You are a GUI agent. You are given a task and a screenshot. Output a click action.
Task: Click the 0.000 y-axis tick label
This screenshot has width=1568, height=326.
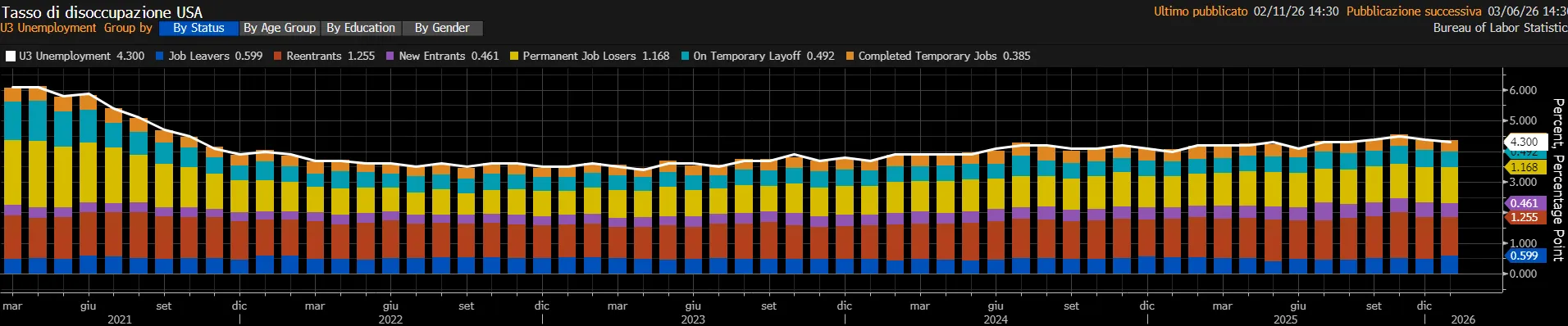click(x=1524, y=274)
